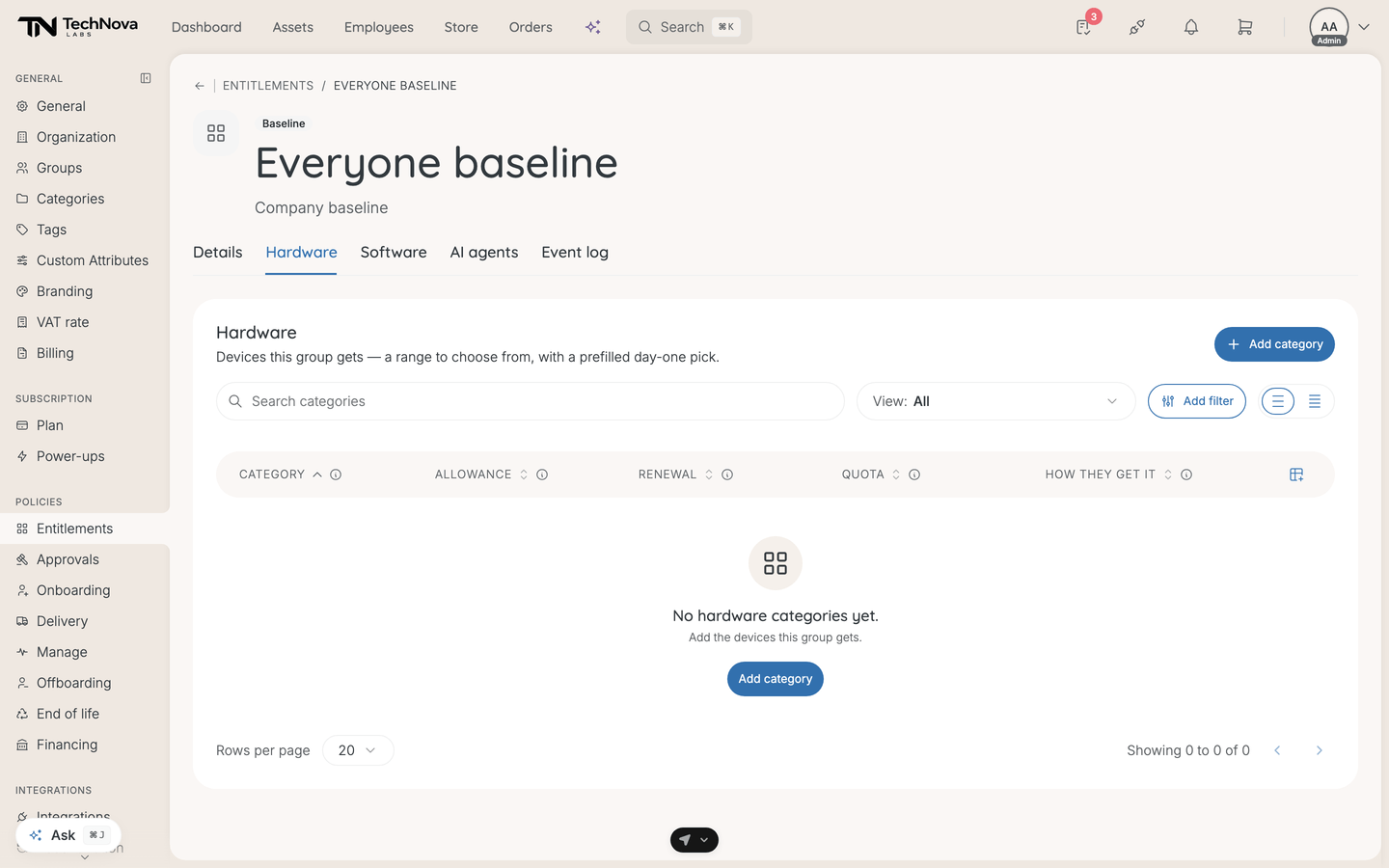Open the Employees navigation item
The width and height of the screenshot is (1389, 868).
(x=379, y=27)
